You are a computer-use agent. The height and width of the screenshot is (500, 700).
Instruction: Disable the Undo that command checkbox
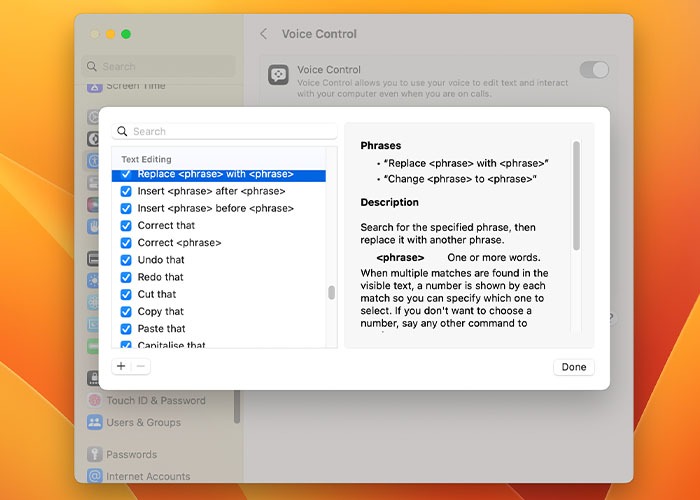[126, 260]
